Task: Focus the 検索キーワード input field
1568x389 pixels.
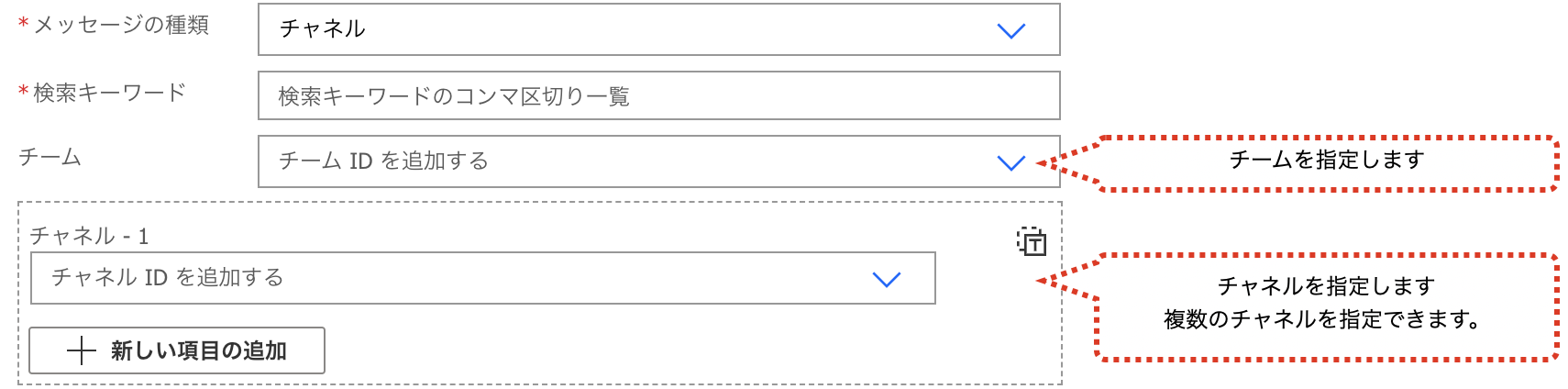Action: coord(659,95)
